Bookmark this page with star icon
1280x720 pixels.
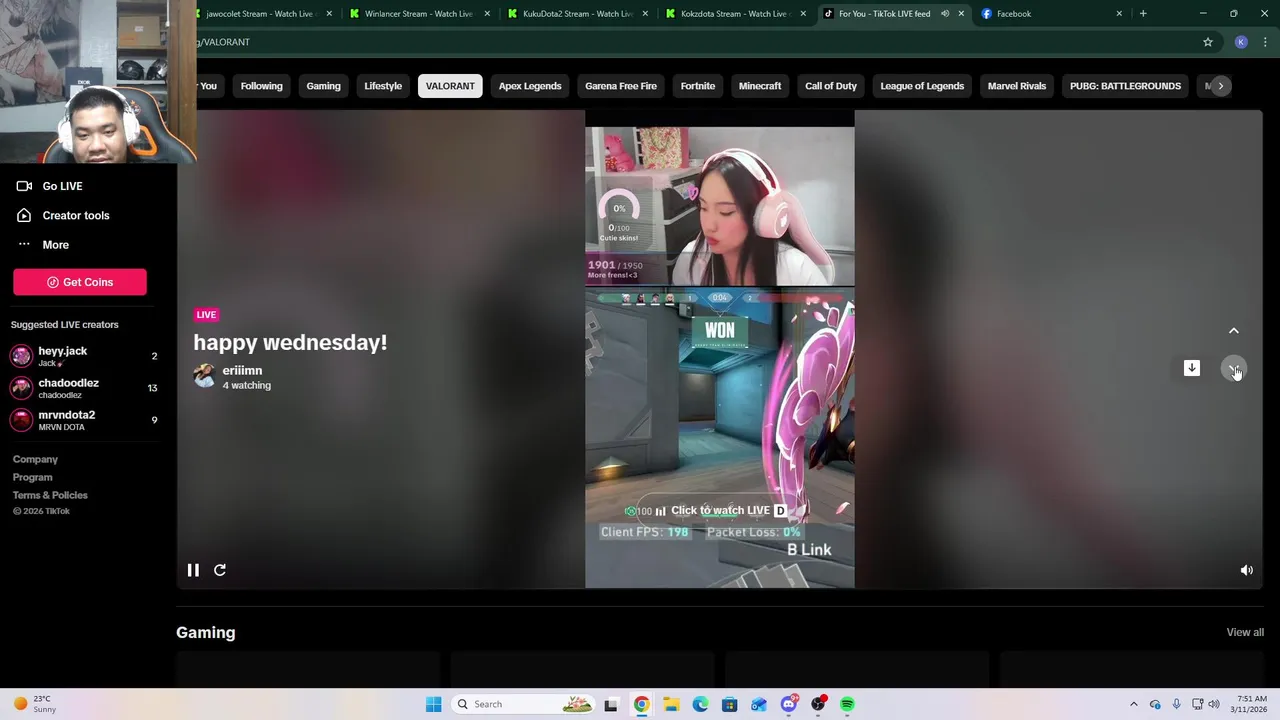1208,42
